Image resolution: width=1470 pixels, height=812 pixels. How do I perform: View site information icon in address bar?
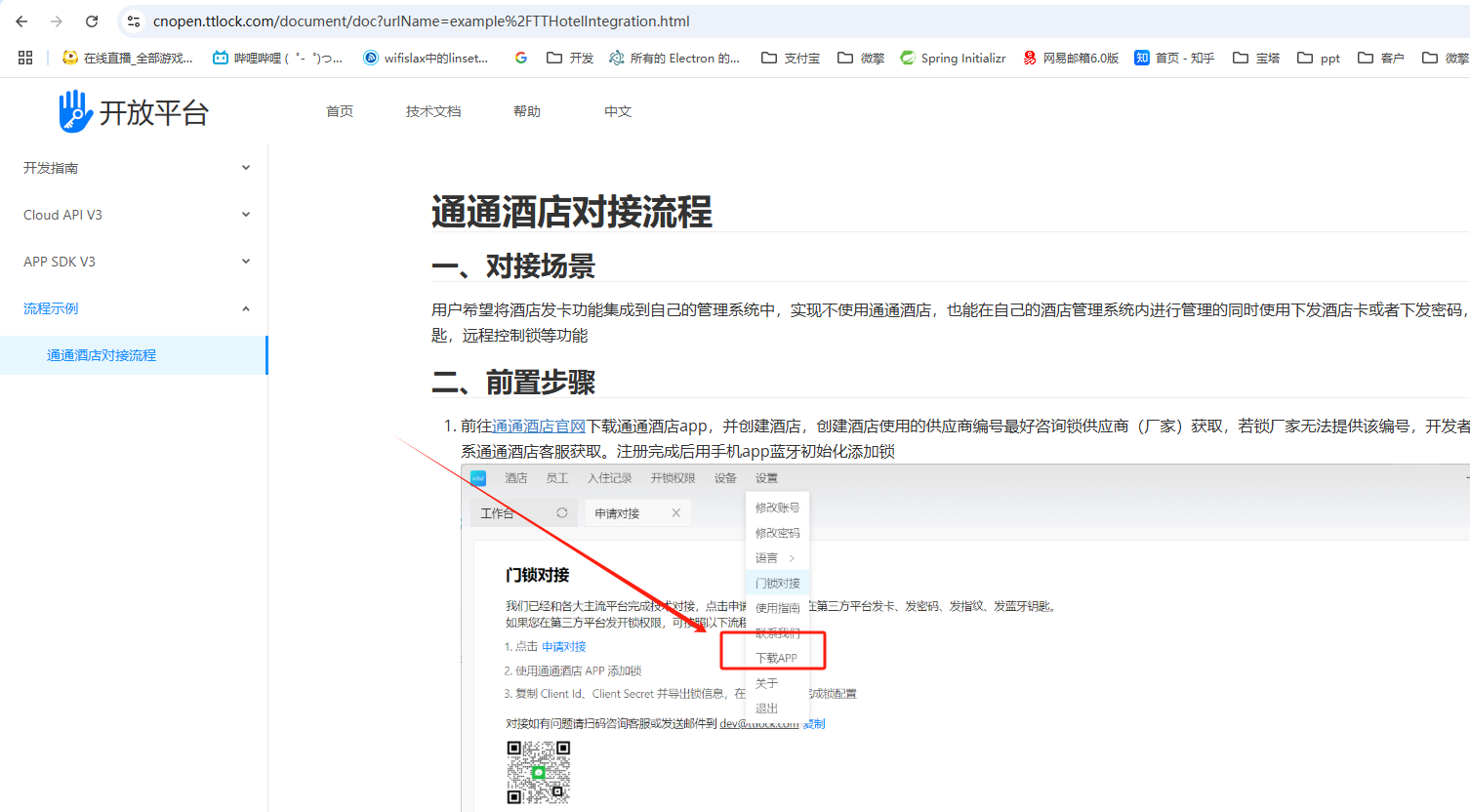point(134,20)
